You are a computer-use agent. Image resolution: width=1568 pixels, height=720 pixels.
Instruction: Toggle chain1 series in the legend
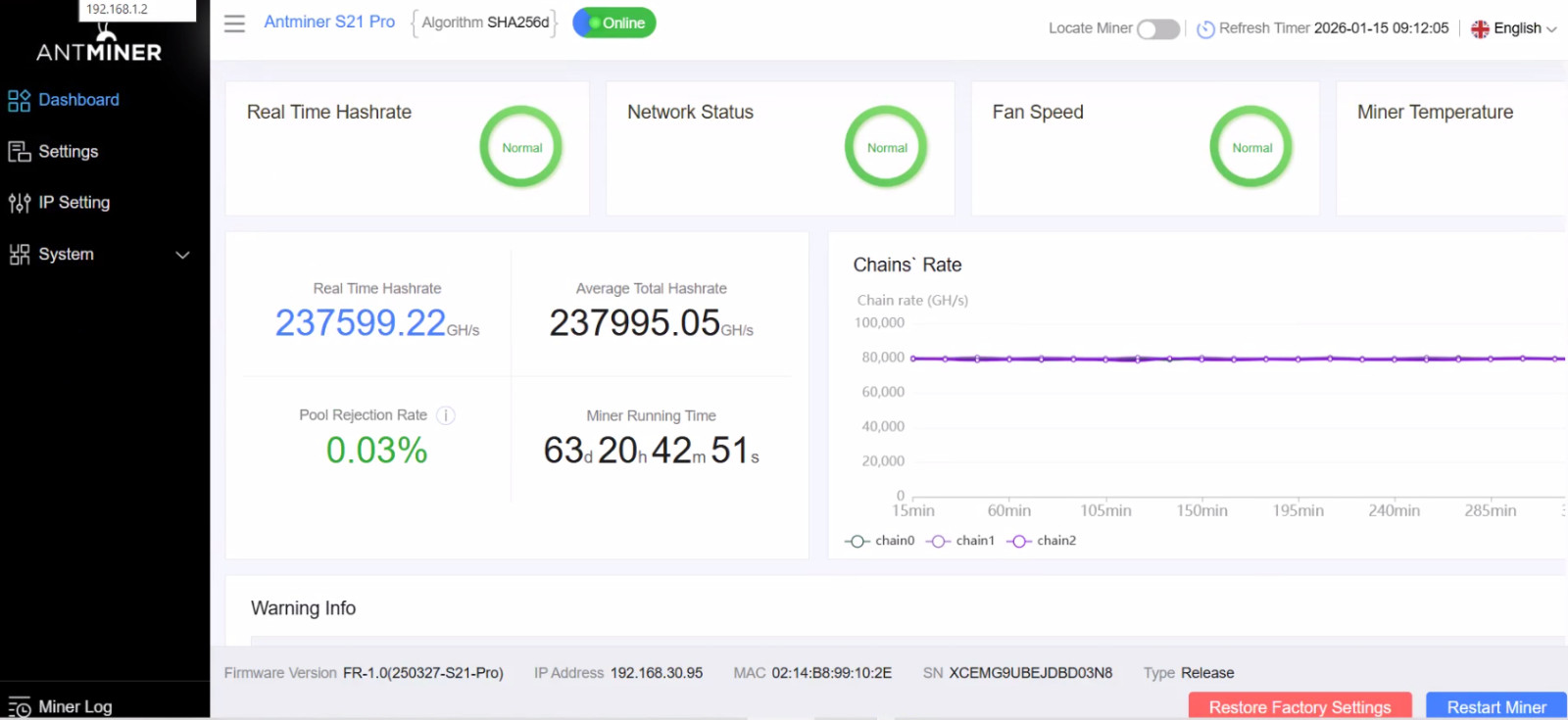pos(960,541)
